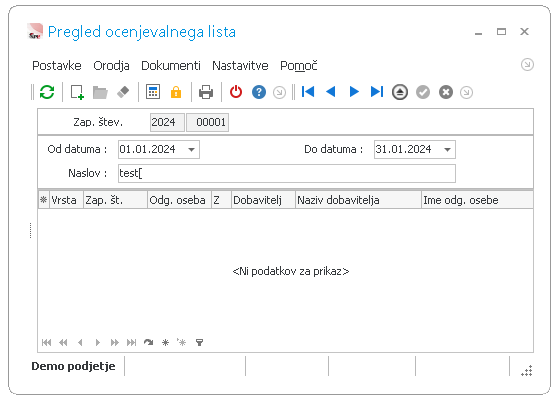Click the green refresh icon

47,92
